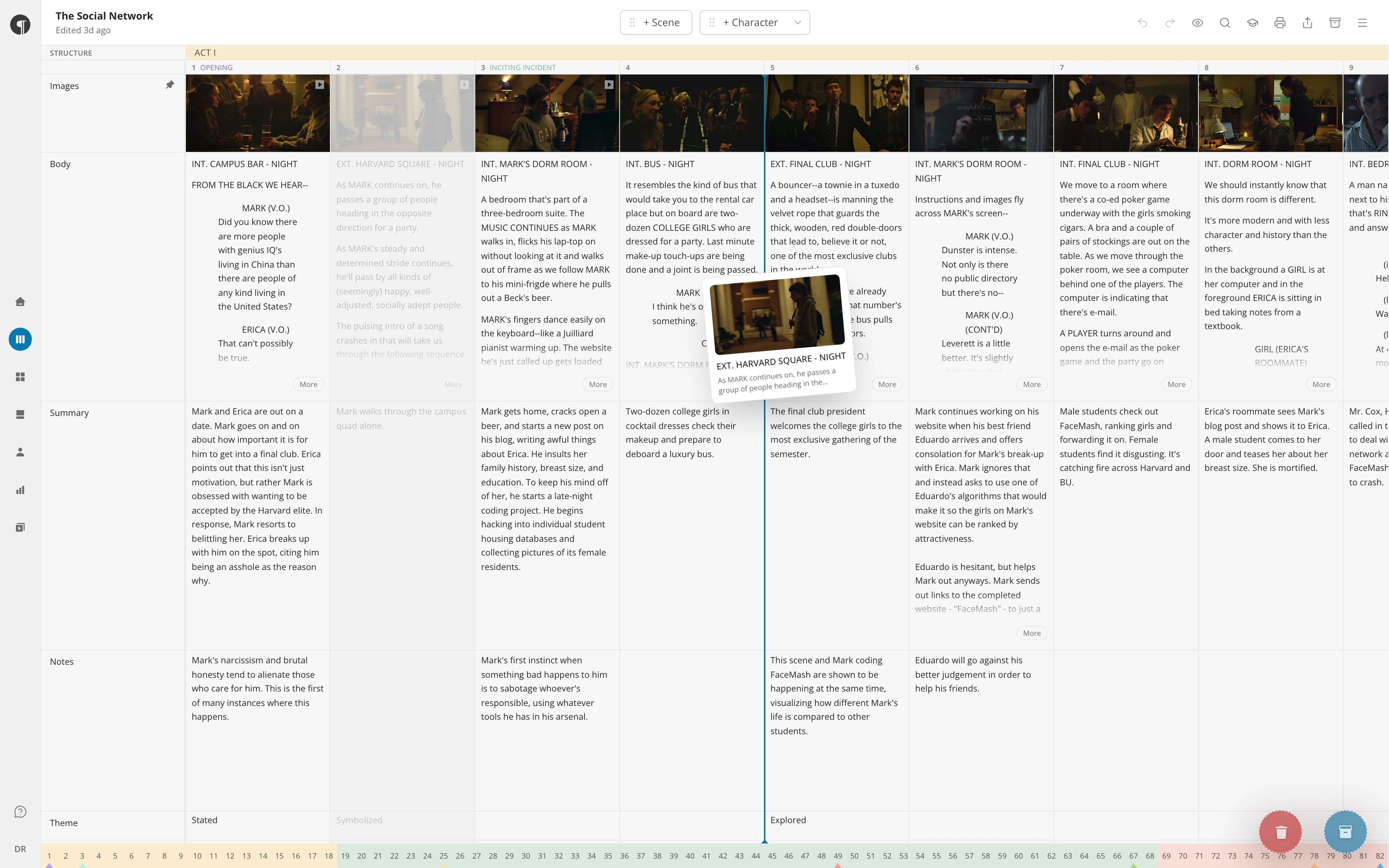
Task: Select the columns view sidebar icon
Action: (20, 339)
